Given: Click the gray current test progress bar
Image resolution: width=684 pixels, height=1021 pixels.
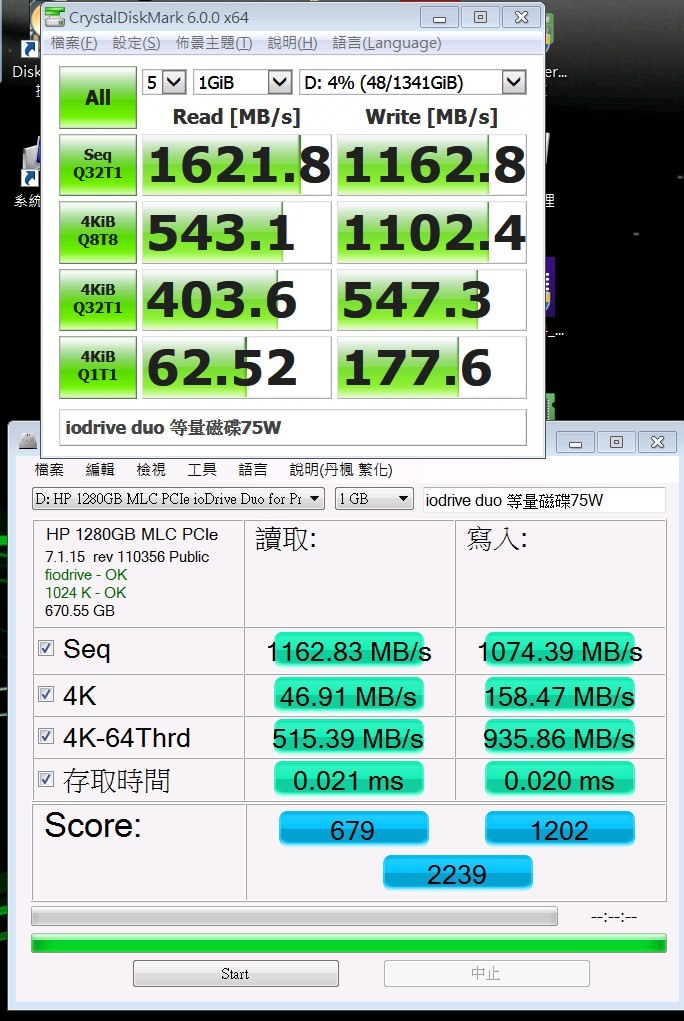Looking at the screenshot, I should [x=294, y=916].
